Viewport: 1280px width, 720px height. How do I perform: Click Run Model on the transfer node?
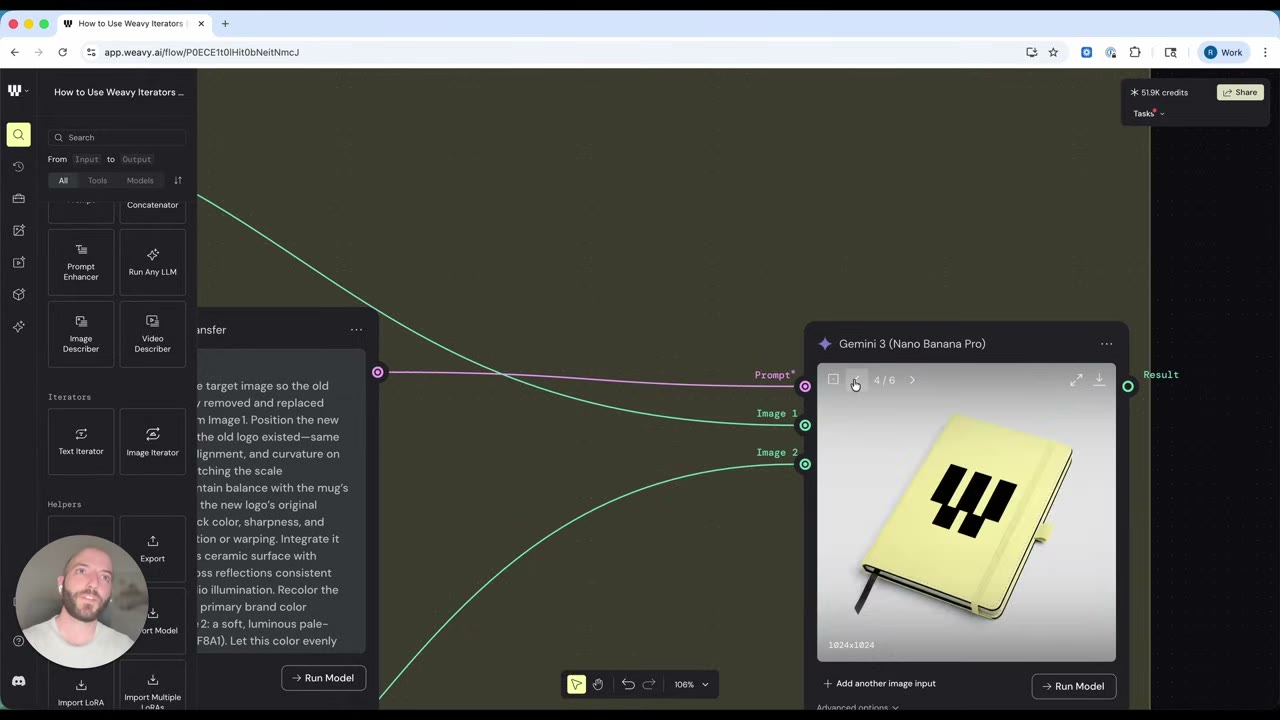coord(324,678)
